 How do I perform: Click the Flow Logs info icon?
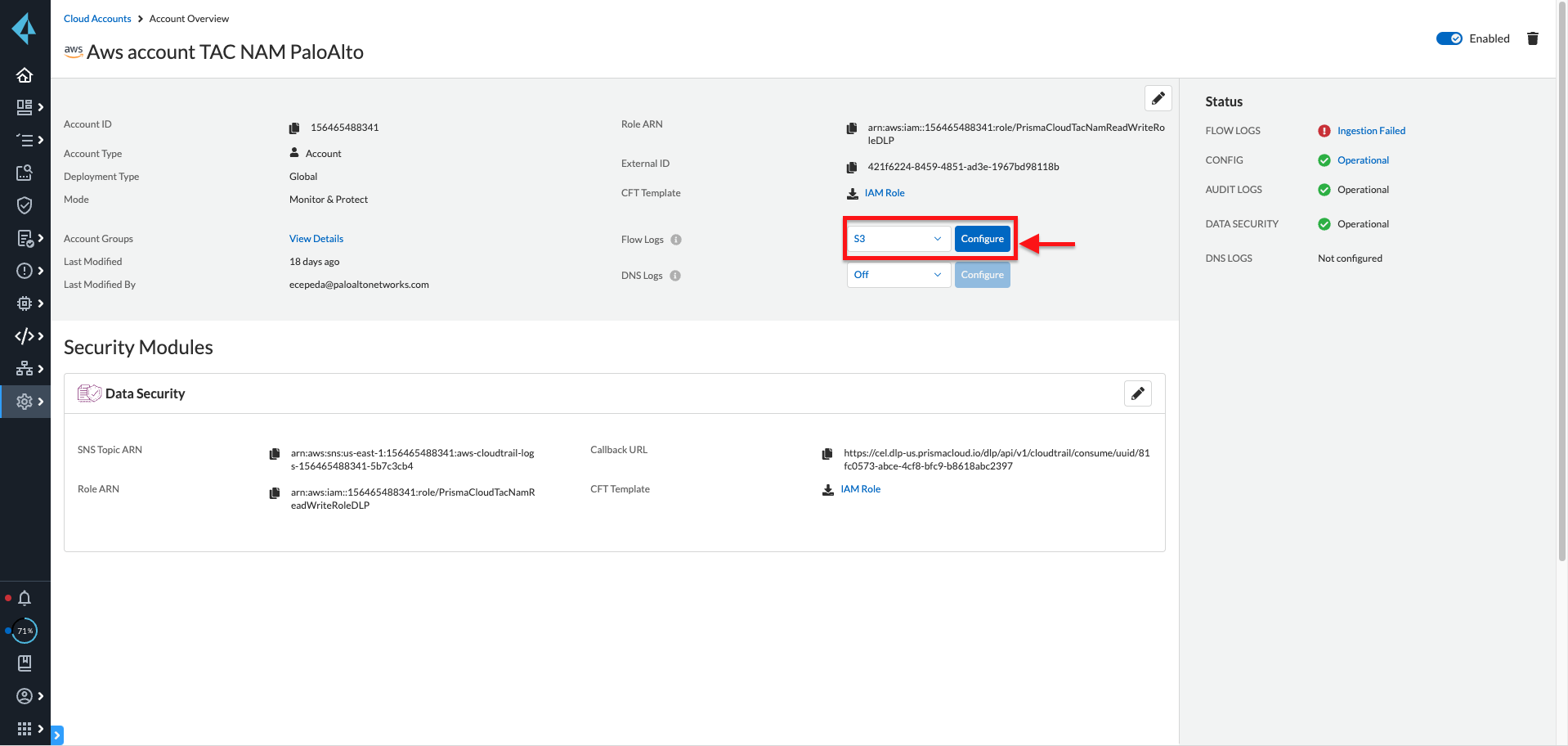tap(676, 240)
